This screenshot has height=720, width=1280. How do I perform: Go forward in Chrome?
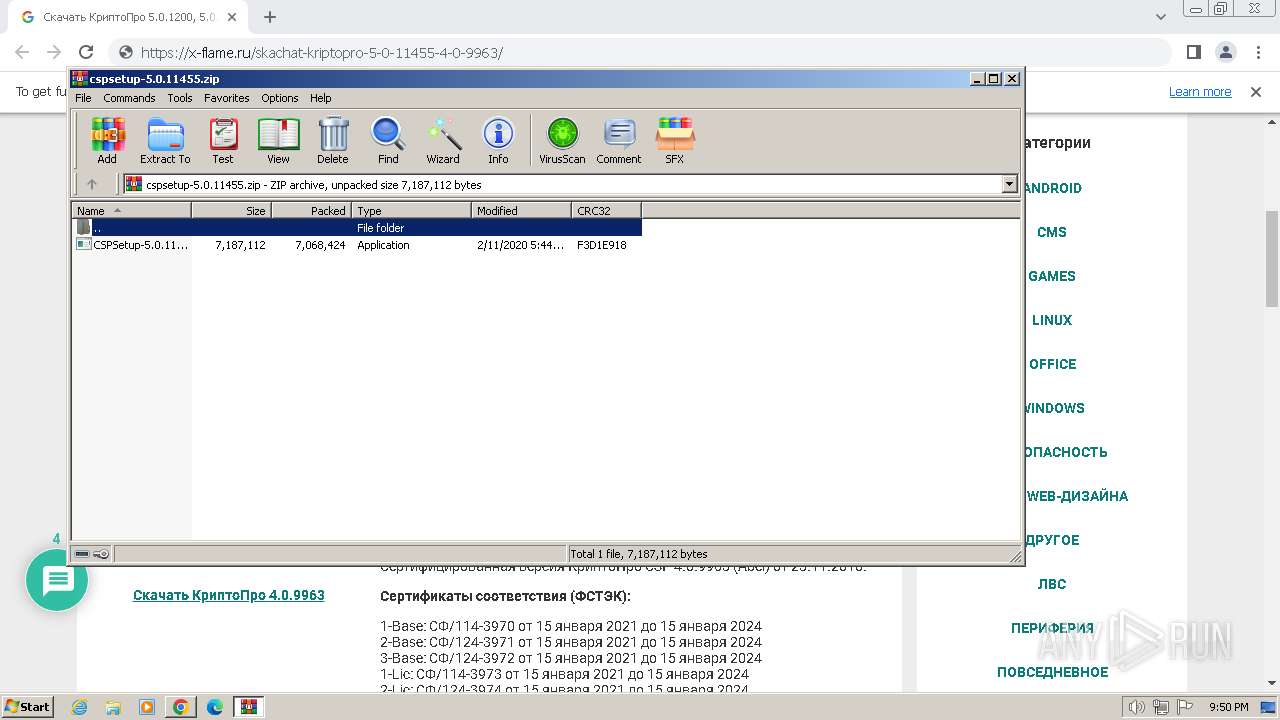click(x=54, y=52)
